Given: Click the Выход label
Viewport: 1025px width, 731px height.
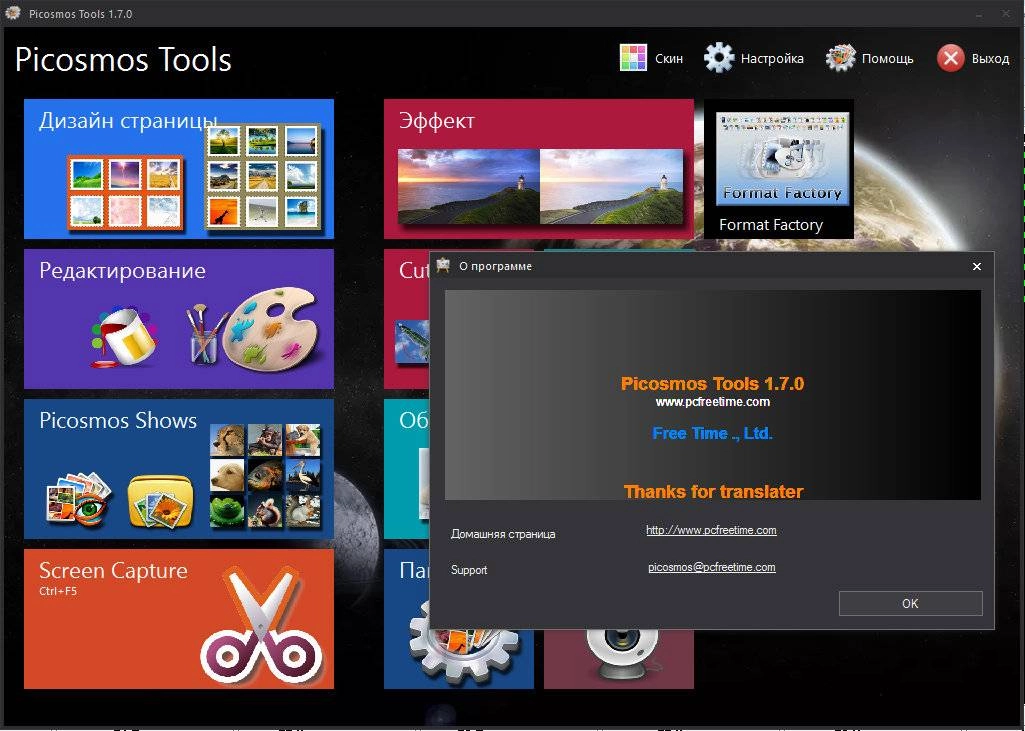Looking at the screenshot, I should click(x=990, y=59).
